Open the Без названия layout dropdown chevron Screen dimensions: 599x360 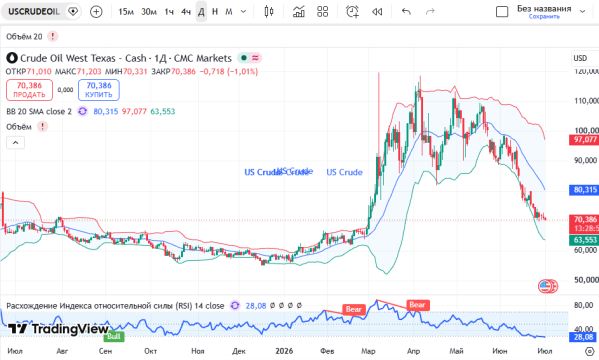[x=583, y=11]
